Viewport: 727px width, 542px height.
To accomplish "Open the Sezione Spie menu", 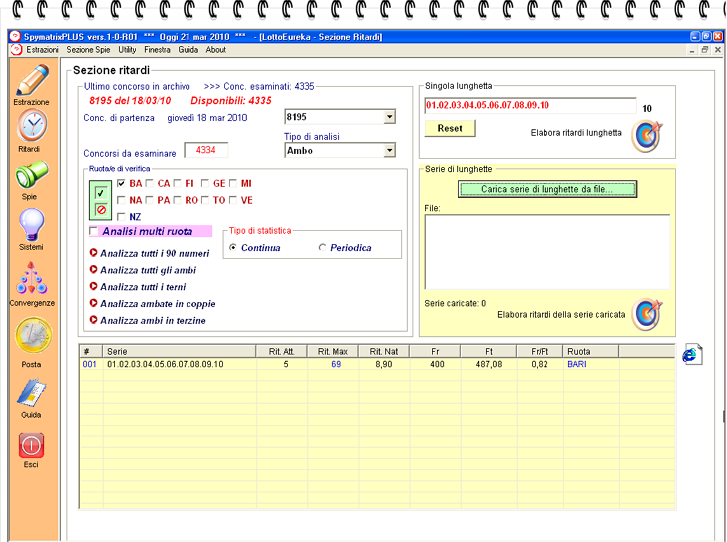I will click(88, 49).
